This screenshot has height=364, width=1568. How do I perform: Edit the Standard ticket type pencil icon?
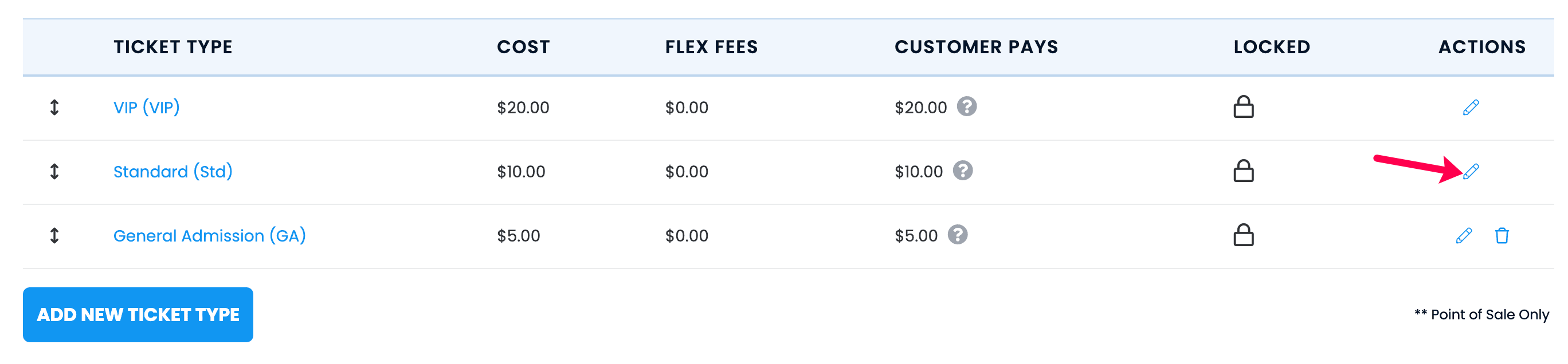(1471, 171)
